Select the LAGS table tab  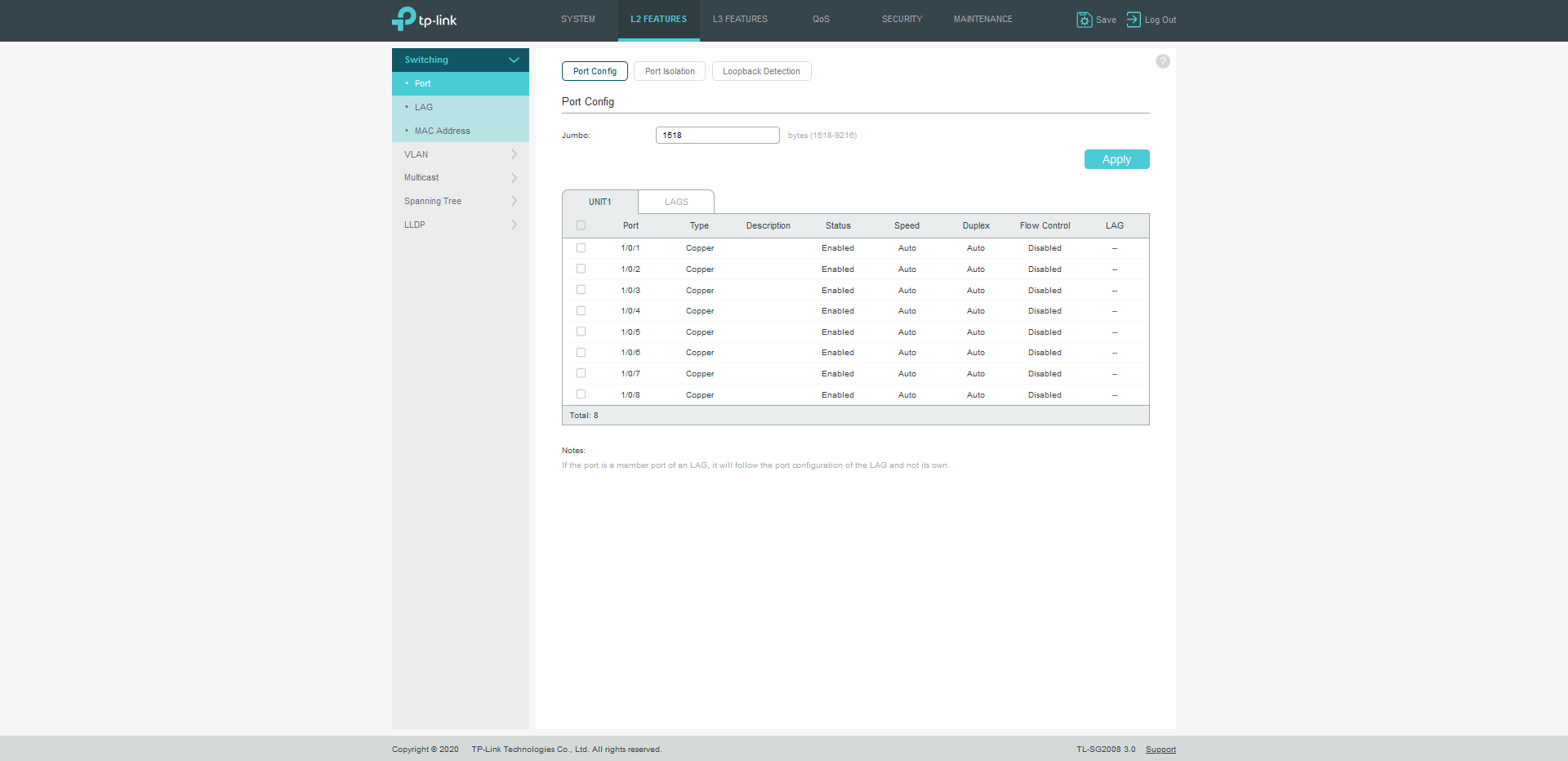pos(676,202)
